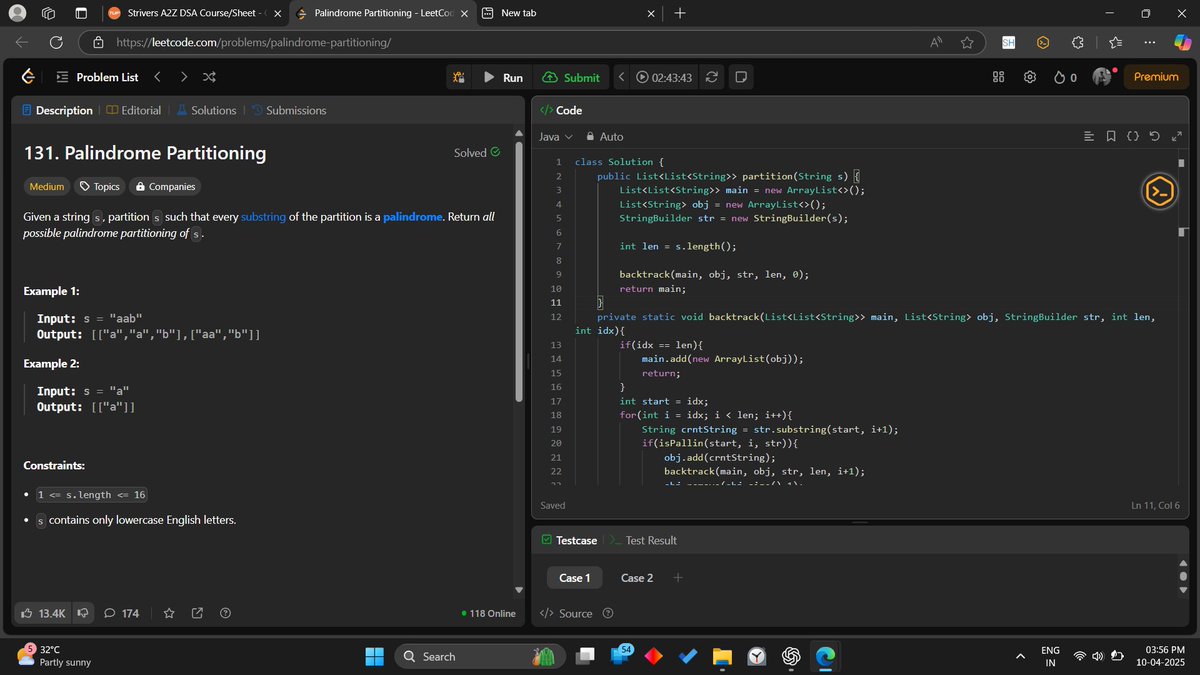Switch to the Editorial tab
The width and height of the screenshot is (1200, 675).
point(133,110)
